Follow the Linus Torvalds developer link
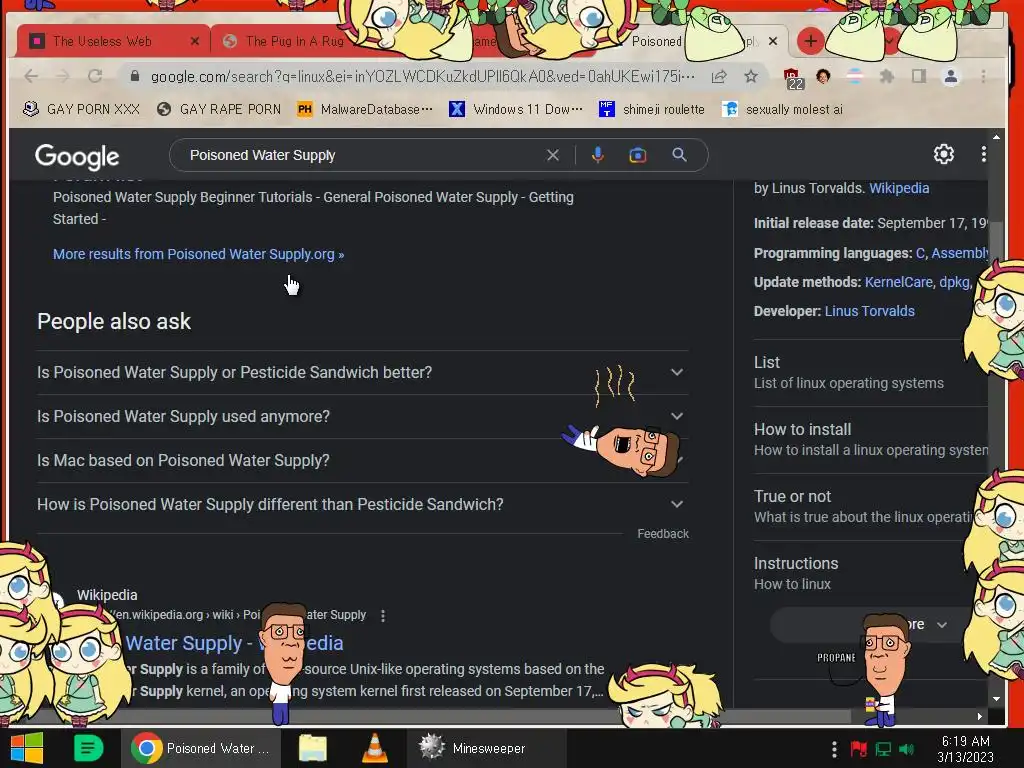 click(869, 311)
